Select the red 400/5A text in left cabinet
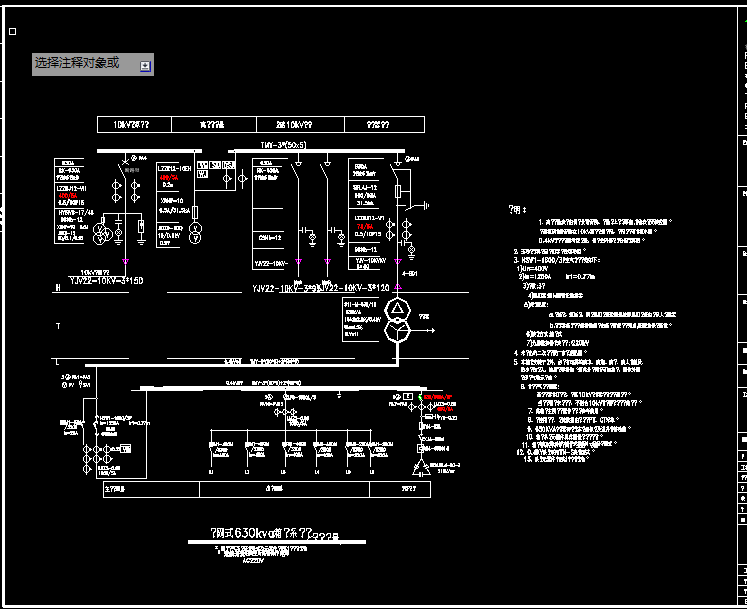The image size is (747, 609). click(x=68, y=196)
